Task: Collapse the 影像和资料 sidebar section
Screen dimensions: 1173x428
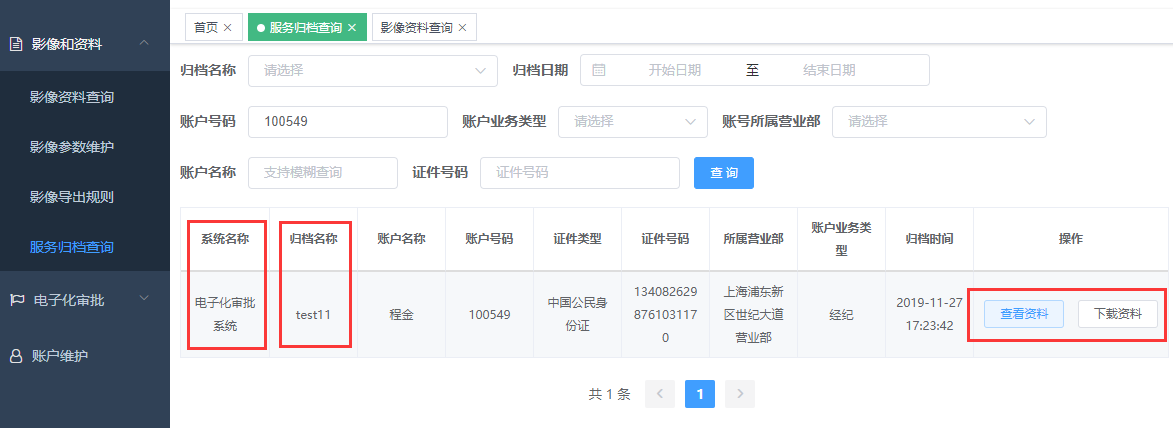Action: point(144,43)
